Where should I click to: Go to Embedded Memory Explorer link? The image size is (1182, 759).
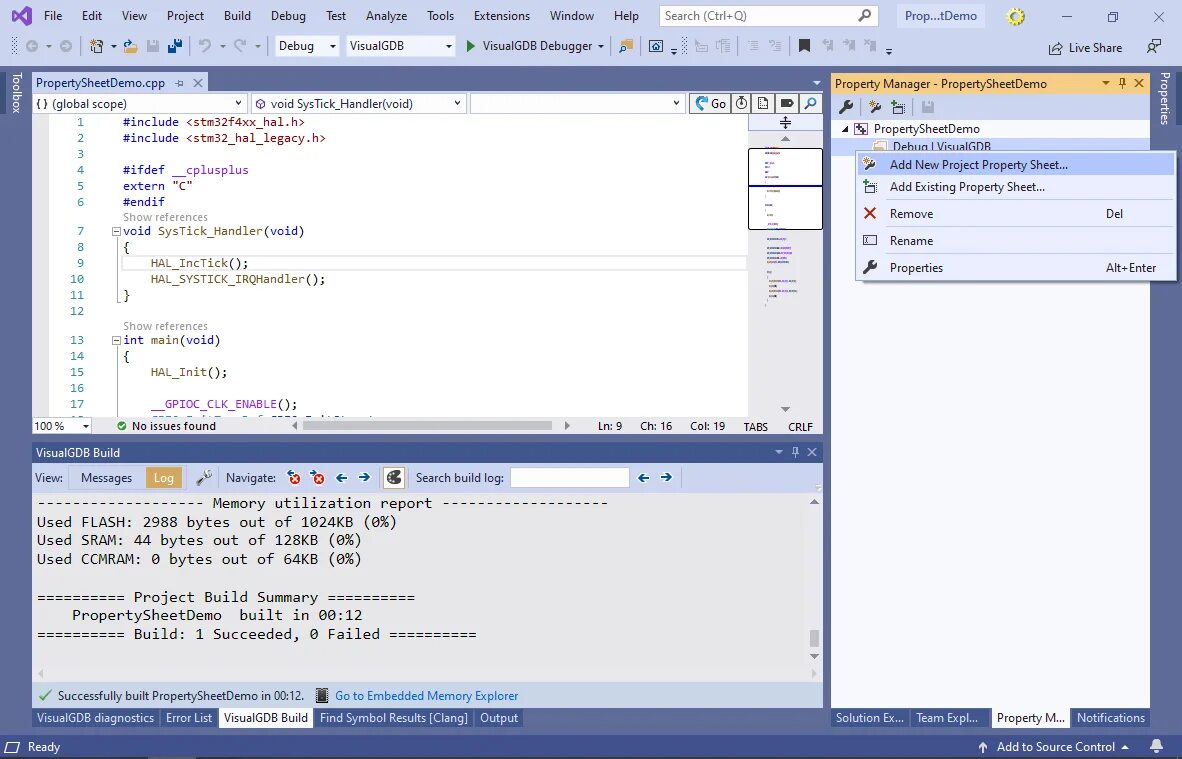[427, 696]
